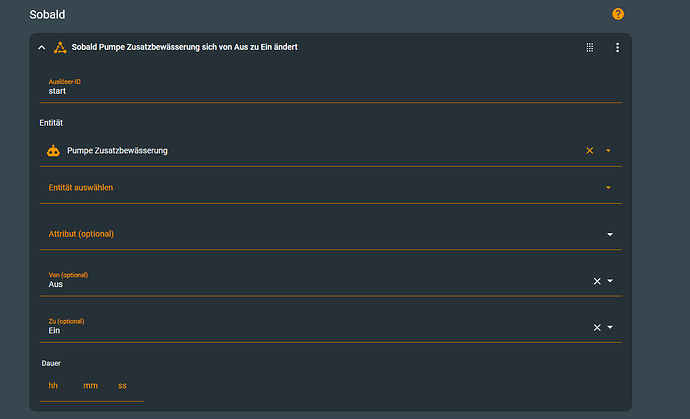
Task: Click the Von field showing Aus
Action: [x=300, y=284]
